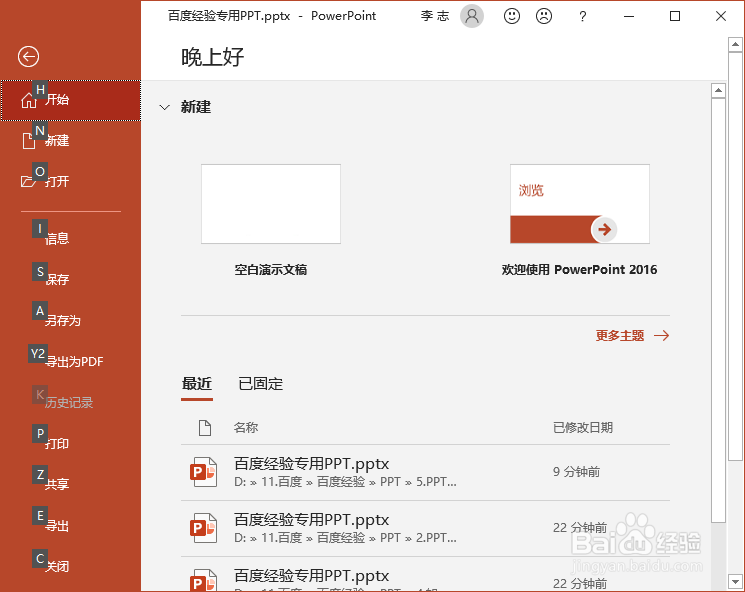Select the 开始 home icon

coord(29,100)
